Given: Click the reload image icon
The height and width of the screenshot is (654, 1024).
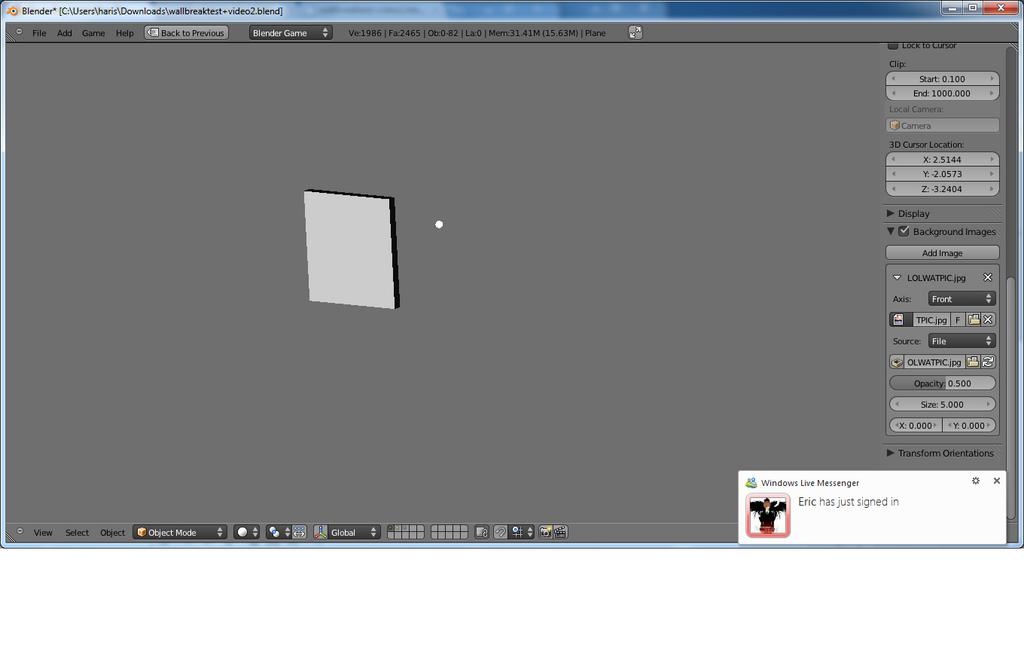Looking at the screenshot, I should coord(988,362).
